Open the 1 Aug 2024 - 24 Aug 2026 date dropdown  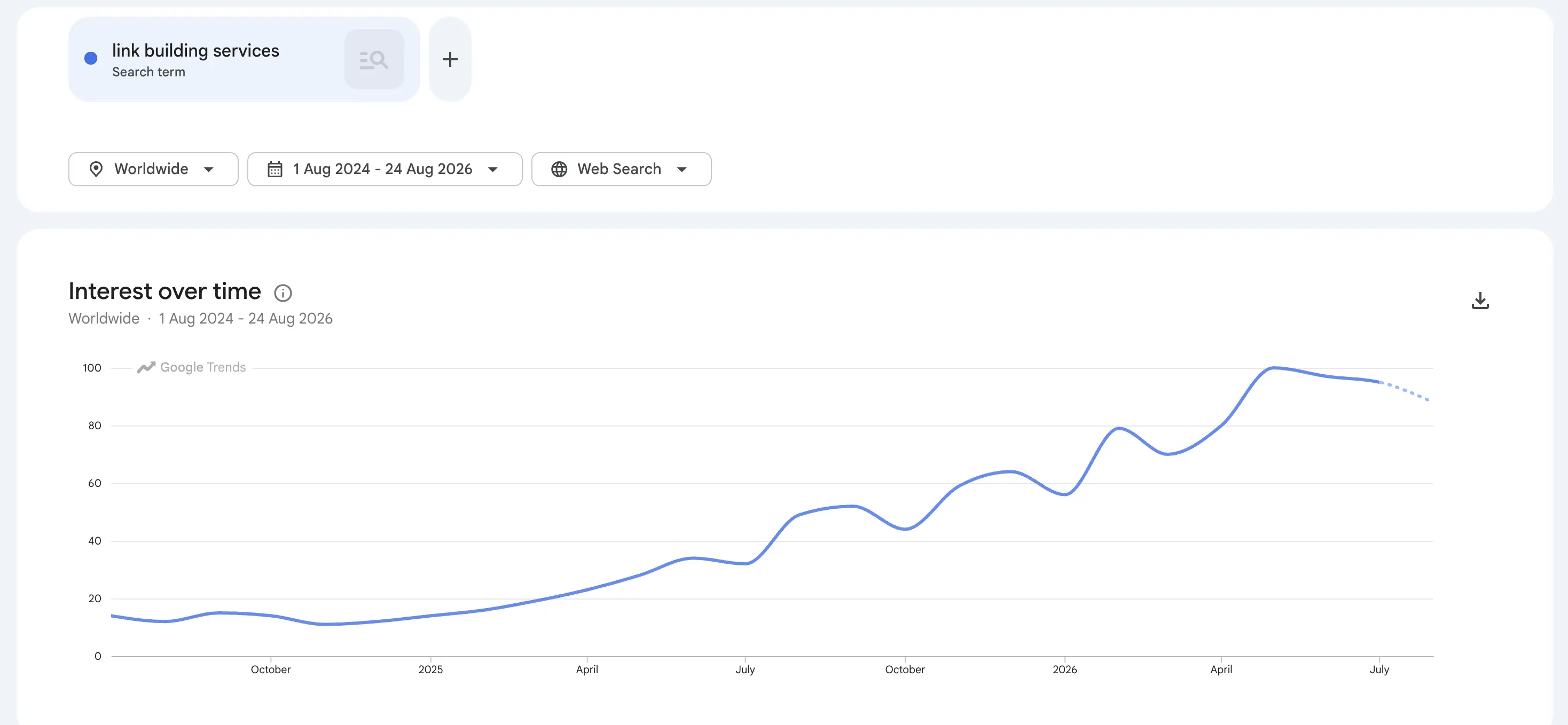pos(385,169)
